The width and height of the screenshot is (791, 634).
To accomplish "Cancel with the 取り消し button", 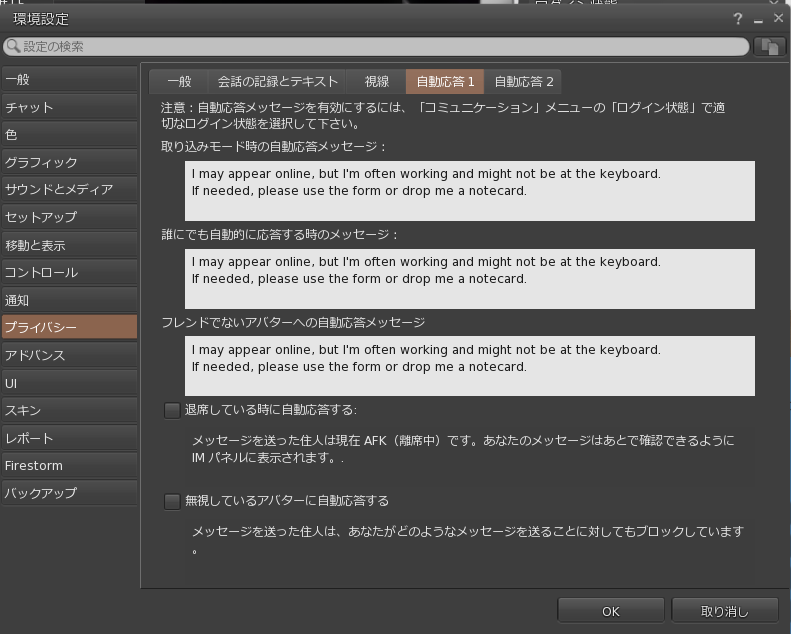I will point(725,611).
